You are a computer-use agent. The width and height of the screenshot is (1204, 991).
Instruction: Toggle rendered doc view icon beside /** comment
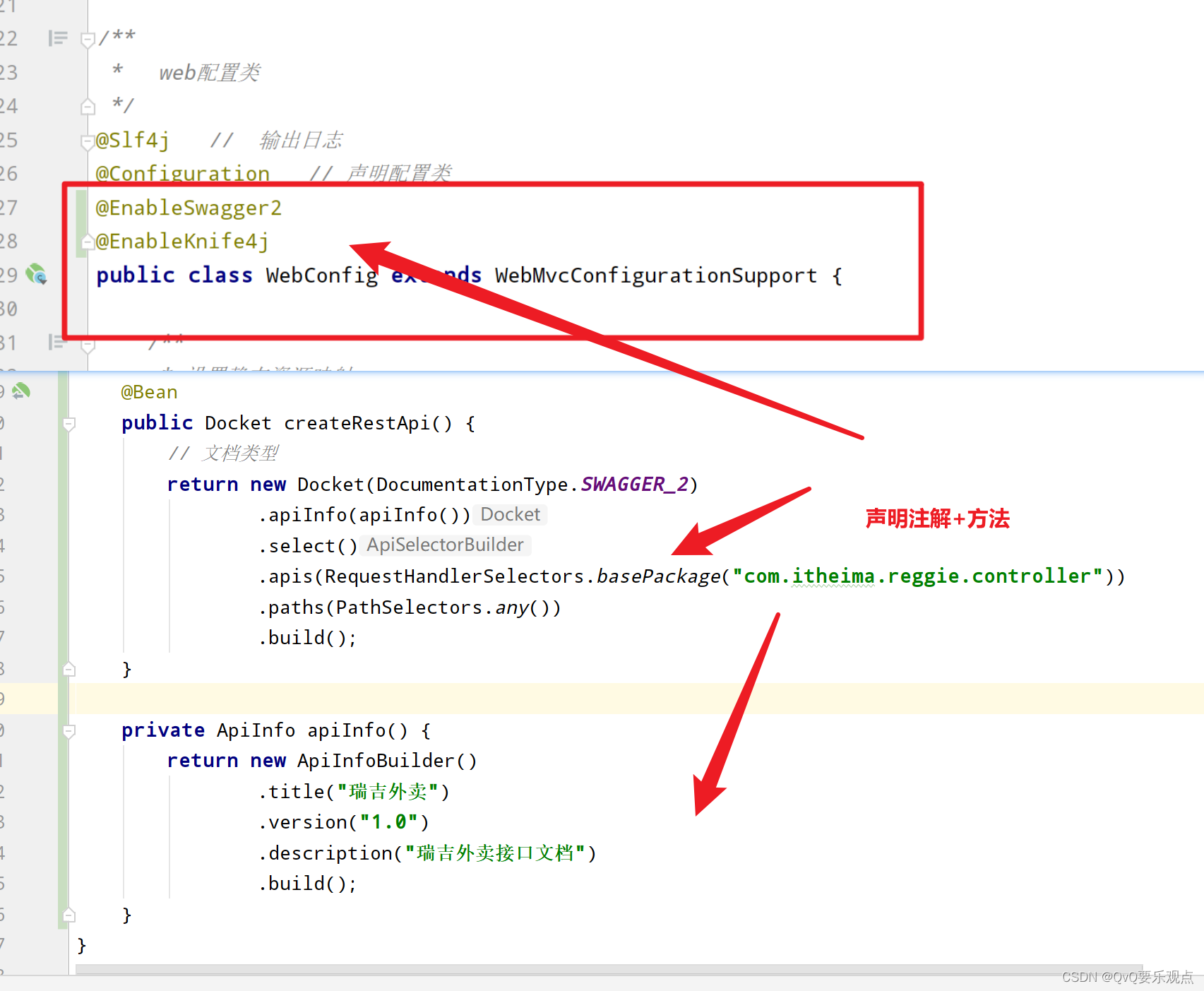pyautogui.click(x=57, y=38)
